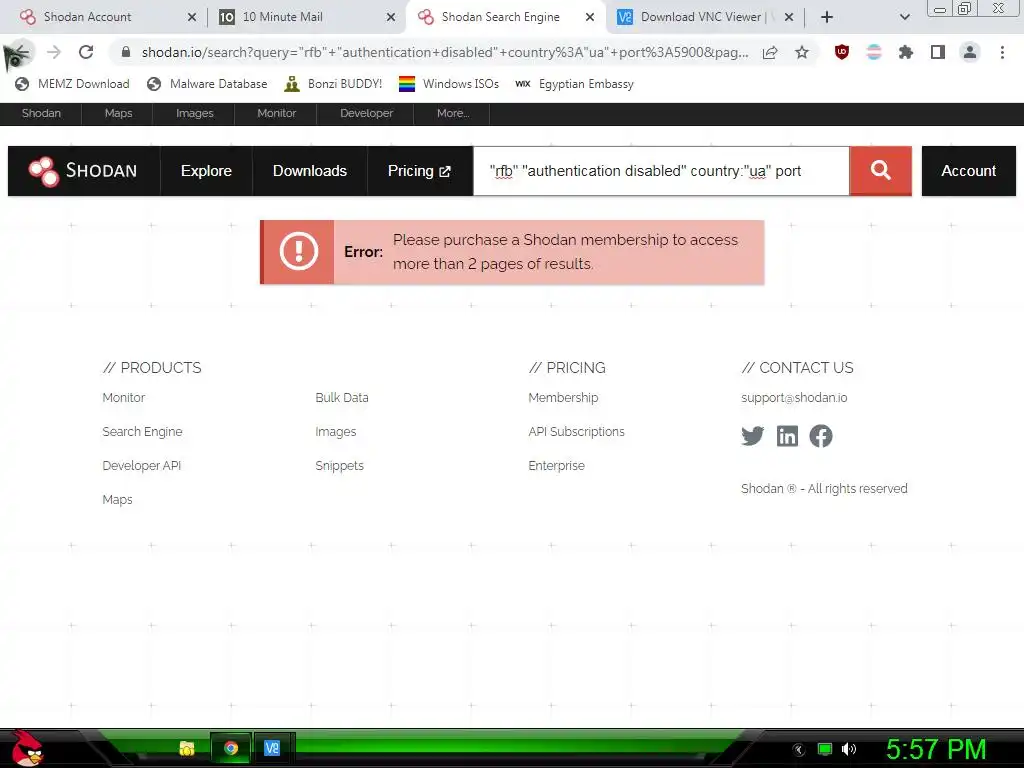This screenshot has width=1024, height=768.
Task: Click the red Shodan search magnifier button
Action: (x=880, y=171)
